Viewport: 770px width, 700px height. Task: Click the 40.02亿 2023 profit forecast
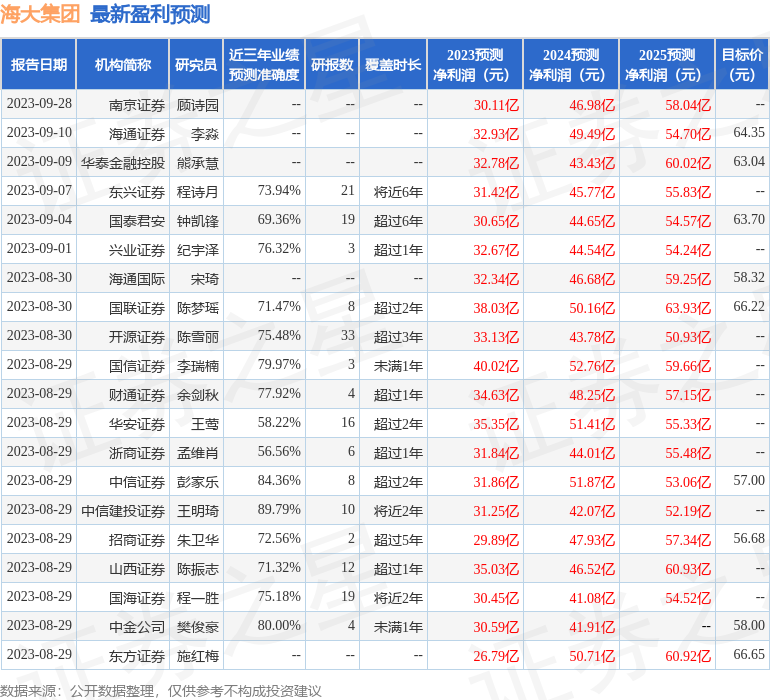pos(496,365)
